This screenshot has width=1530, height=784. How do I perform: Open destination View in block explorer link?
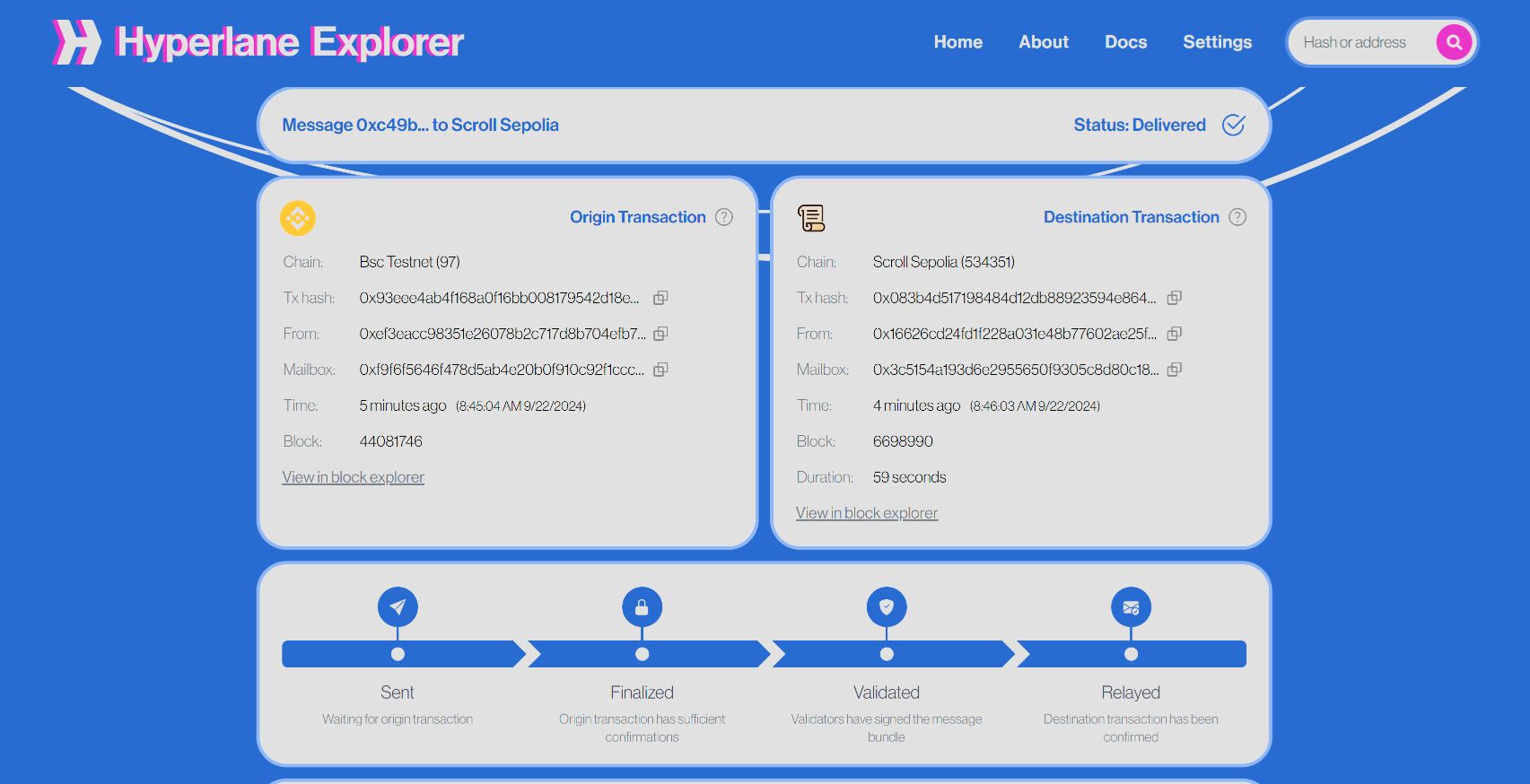click(x=867, y=513)
